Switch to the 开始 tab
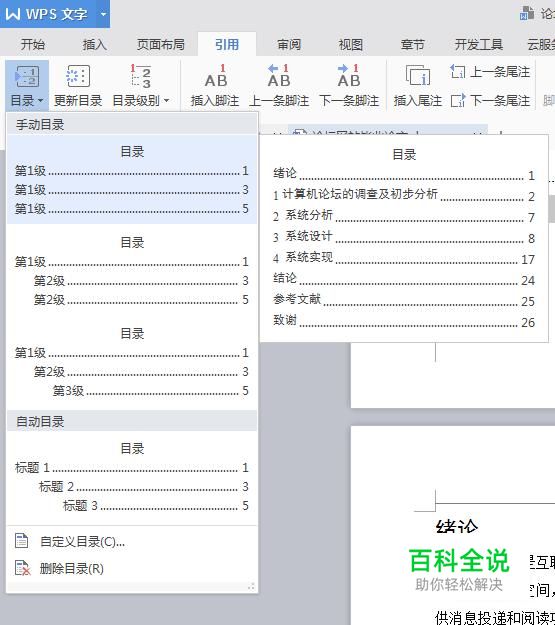This screenshot has height=625, width=555. (33, 44)
